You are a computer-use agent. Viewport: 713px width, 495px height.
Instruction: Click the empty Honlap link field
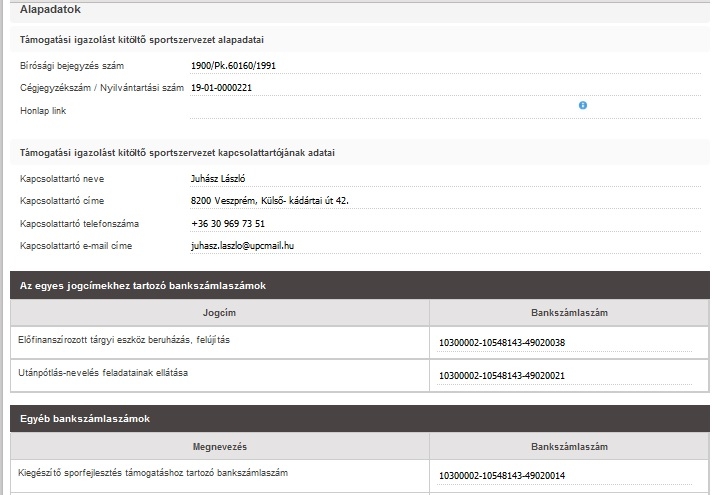380,110
